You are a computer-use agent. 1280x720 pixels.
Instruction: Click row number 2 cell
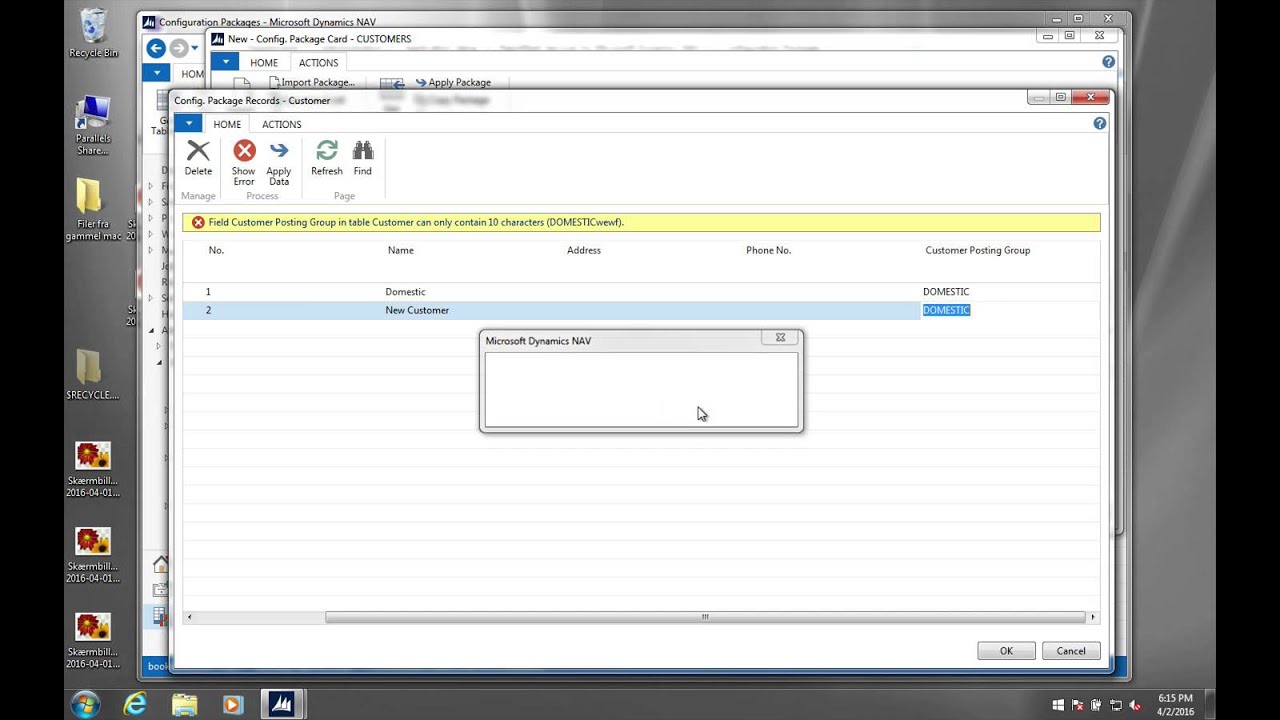click(208, 310)
